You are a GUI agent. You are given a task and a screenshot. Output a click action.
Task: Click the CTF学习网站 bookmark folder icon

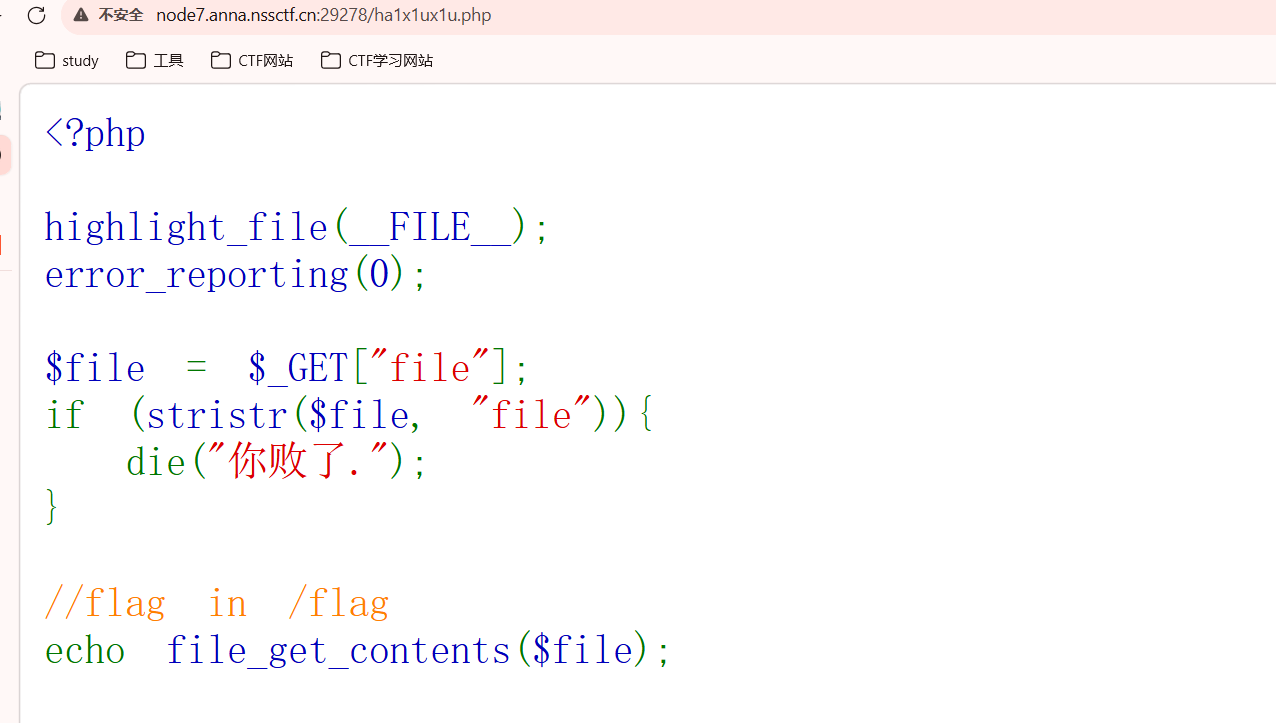(x=330, y=60)
